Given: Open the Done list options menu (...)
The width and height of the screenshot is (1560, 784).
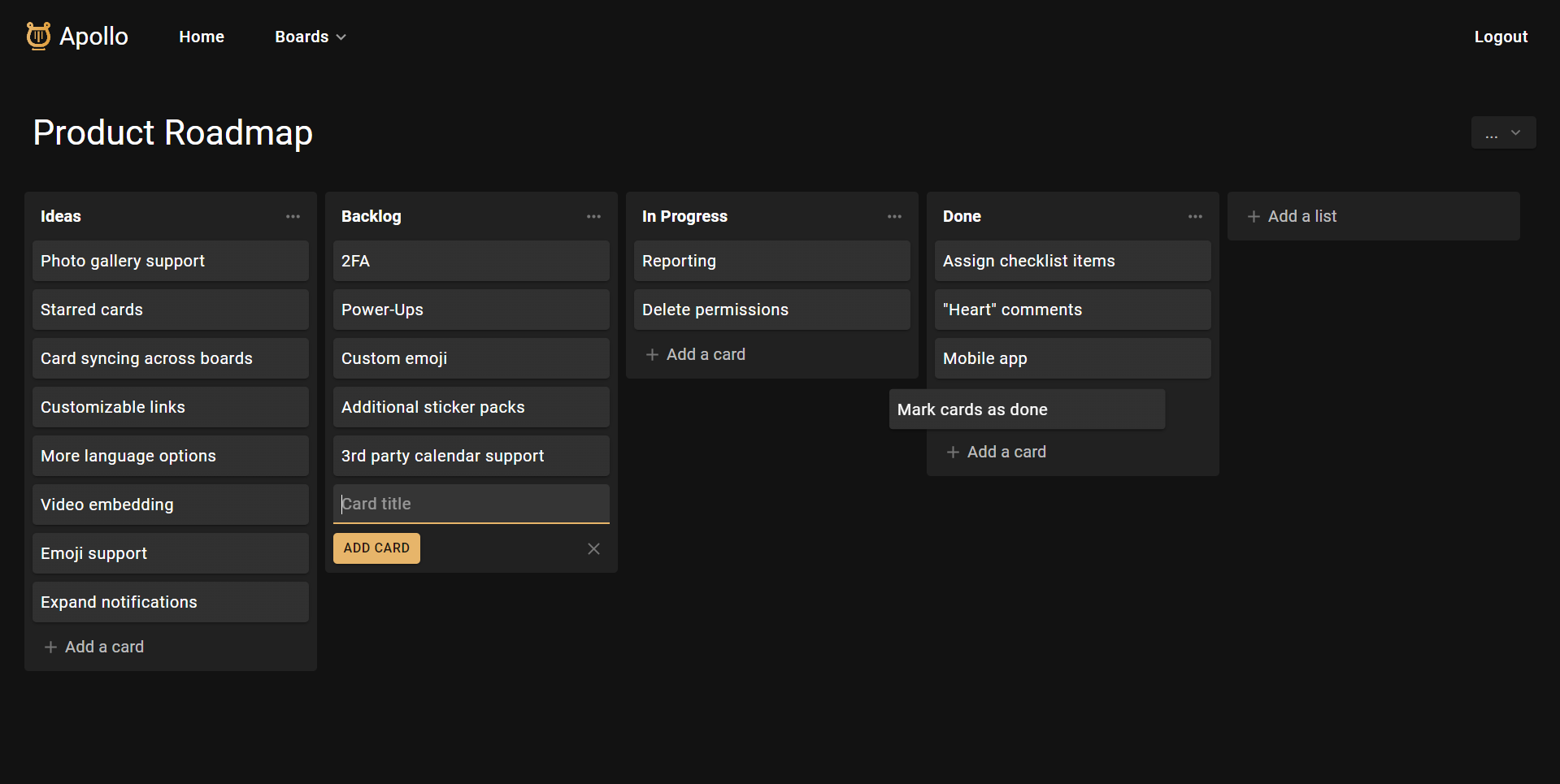Looking at the screenshot, I should point(1195,216).
